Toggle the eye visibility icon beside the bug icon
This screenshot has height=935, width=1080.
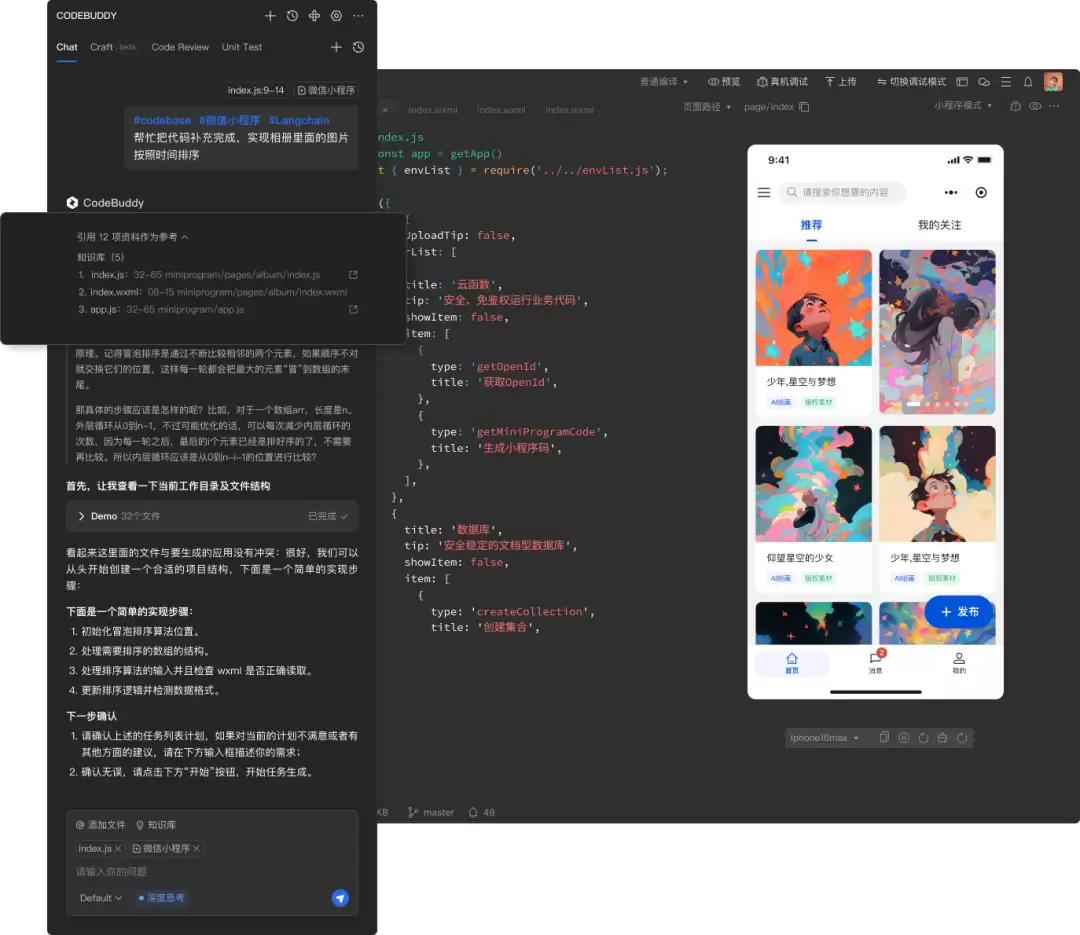[x=1035, y=107]
